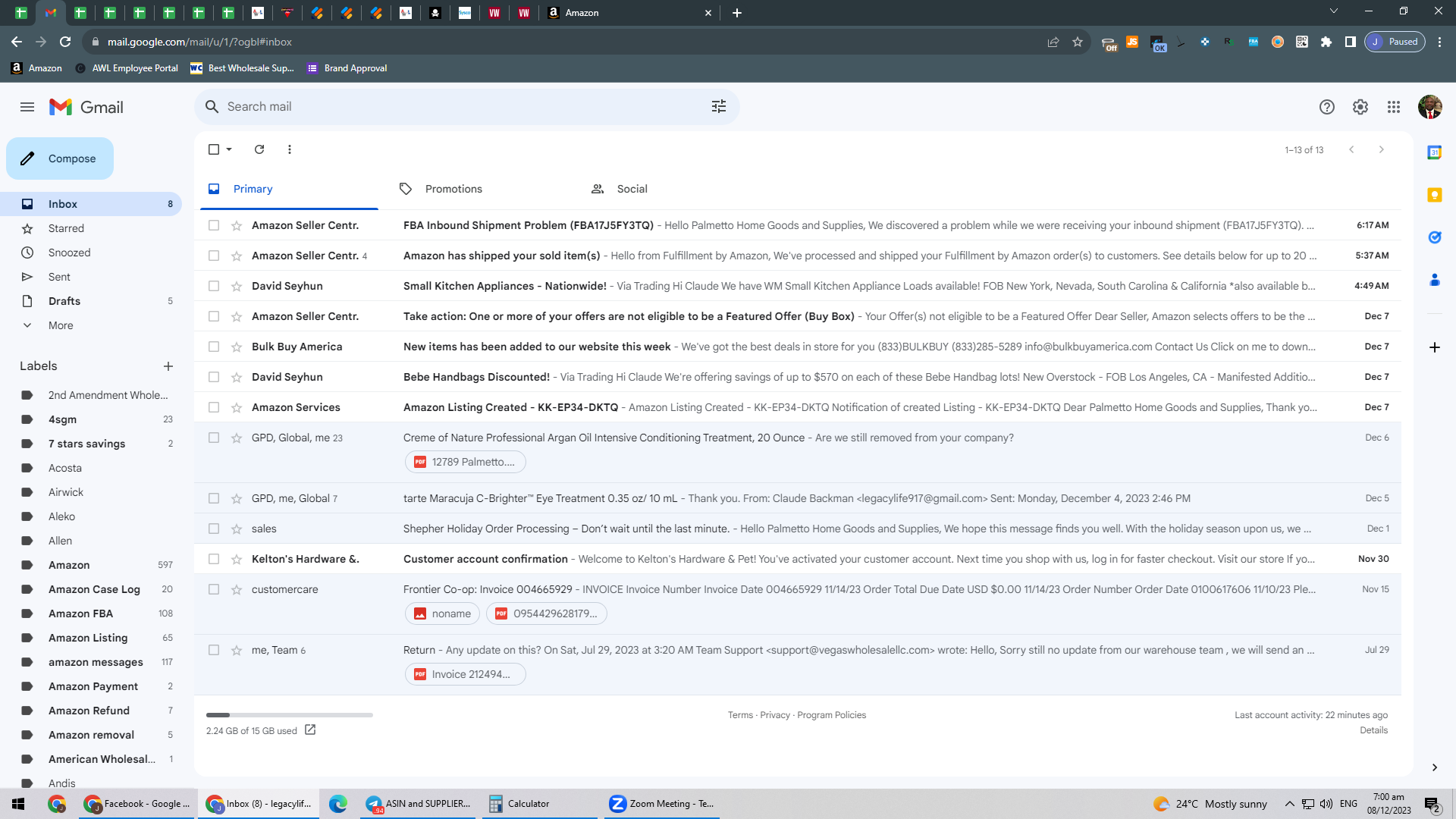Screen dimensions: 1456x819
Task: Get add-ons plus icon in side panel
Action: [1435, 347]
